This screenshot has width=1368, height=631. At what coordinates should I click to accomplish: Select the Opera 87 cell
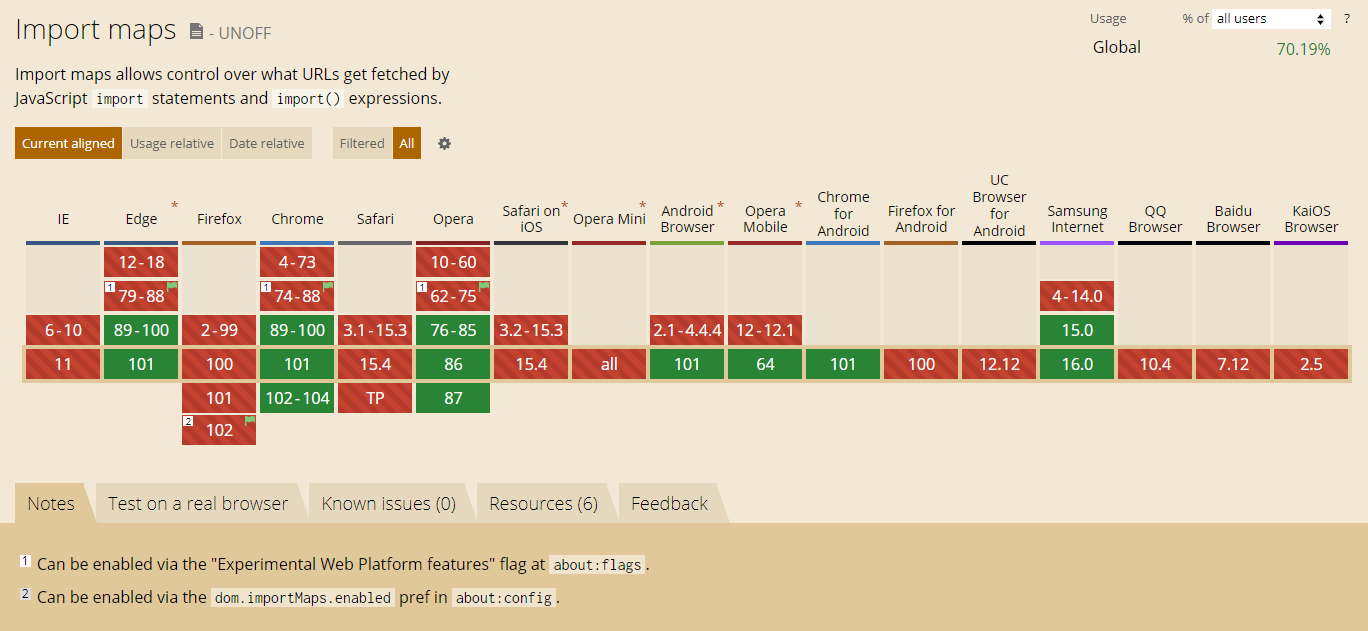coord(453,398)
